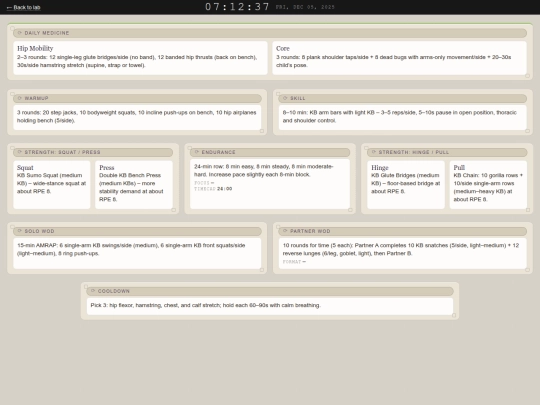The image size is (540, 405).
Task: Open the Hip Mobility card
Action: point(140,58)
